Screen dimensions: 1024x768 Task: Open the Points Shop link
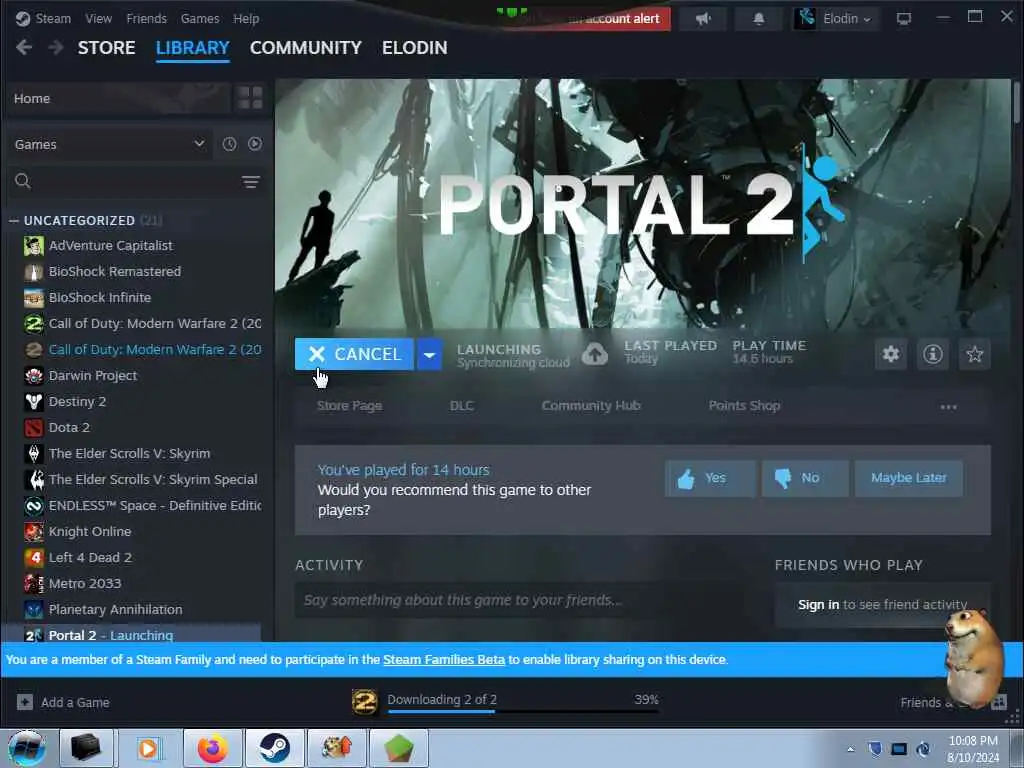click(744, 406)
